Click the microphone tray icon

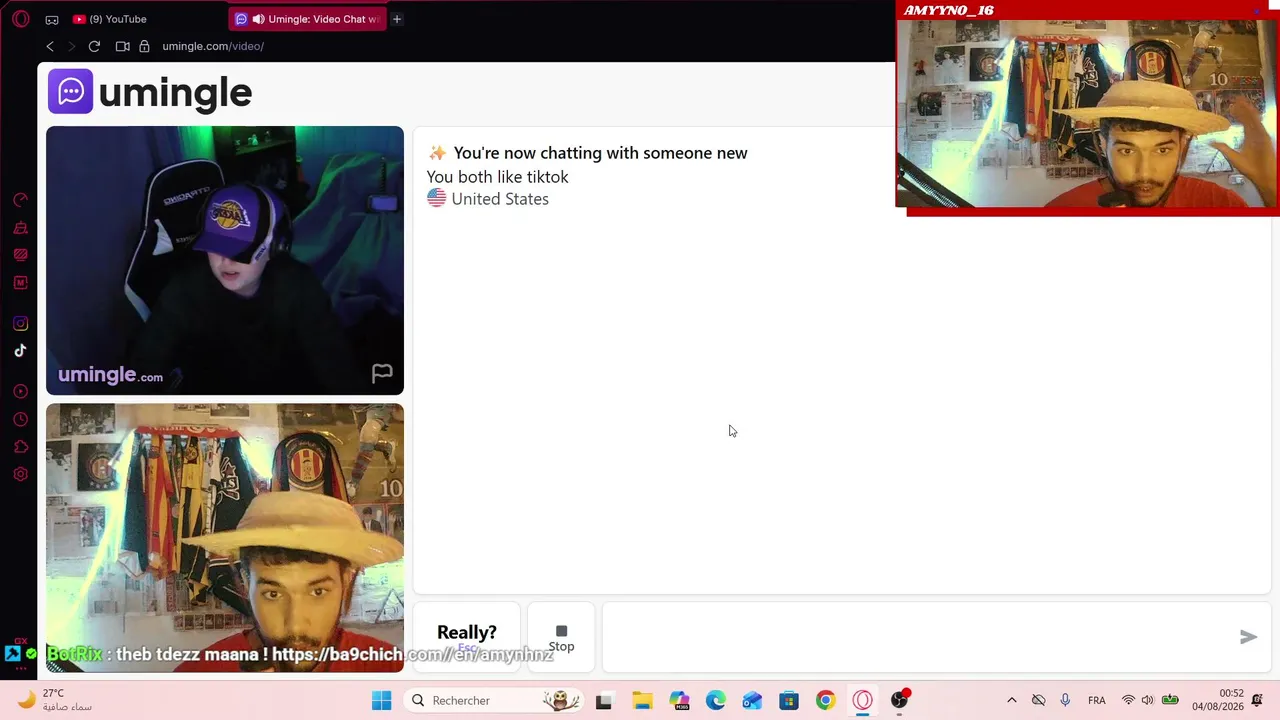pos(1065,700)
